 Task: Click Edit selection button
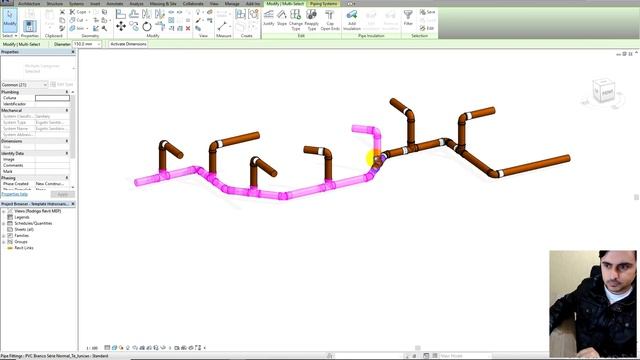coord(427,28)
